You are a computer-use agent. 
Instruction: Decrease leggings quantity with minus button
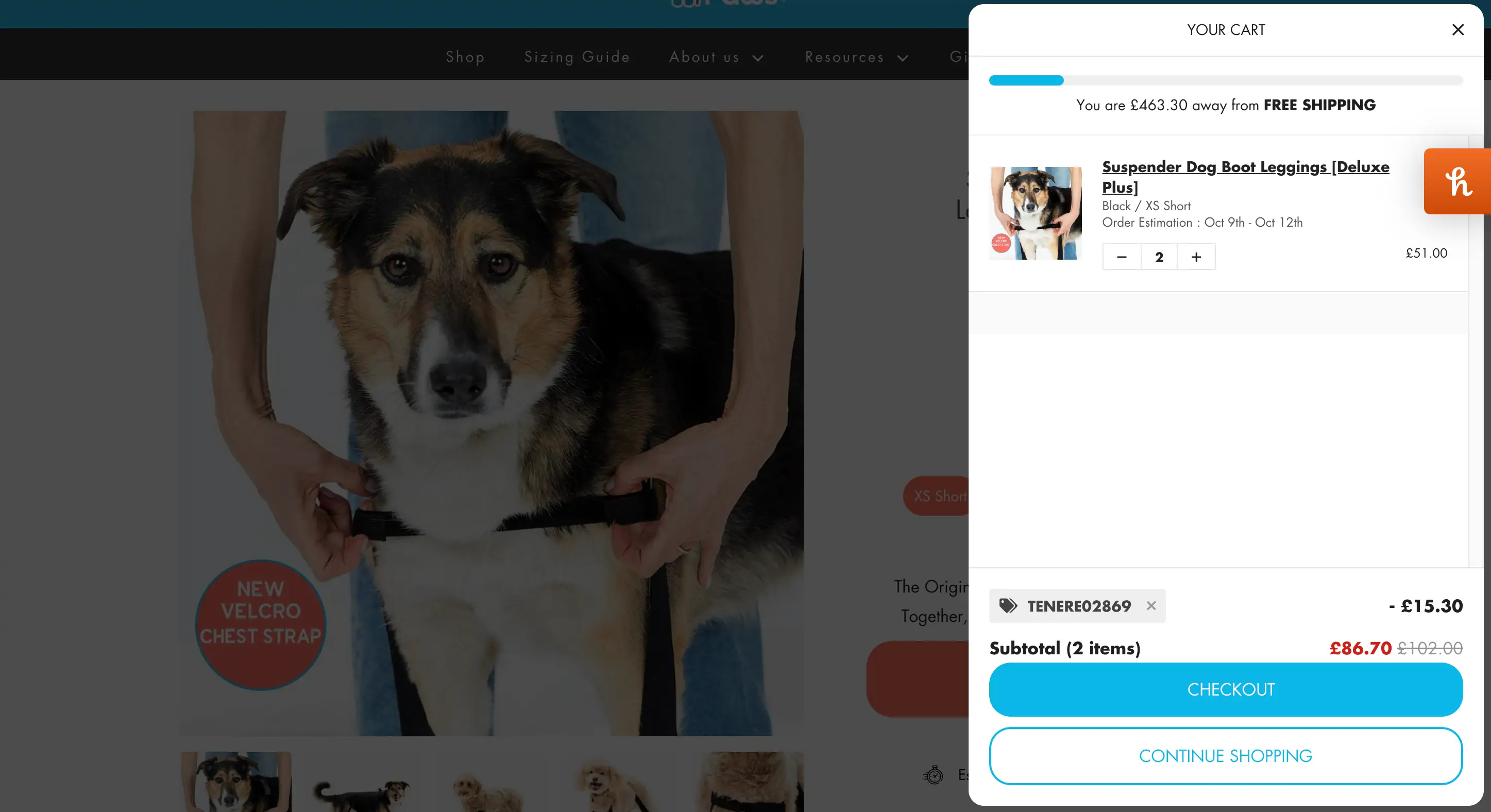[x=1121, y=257]
